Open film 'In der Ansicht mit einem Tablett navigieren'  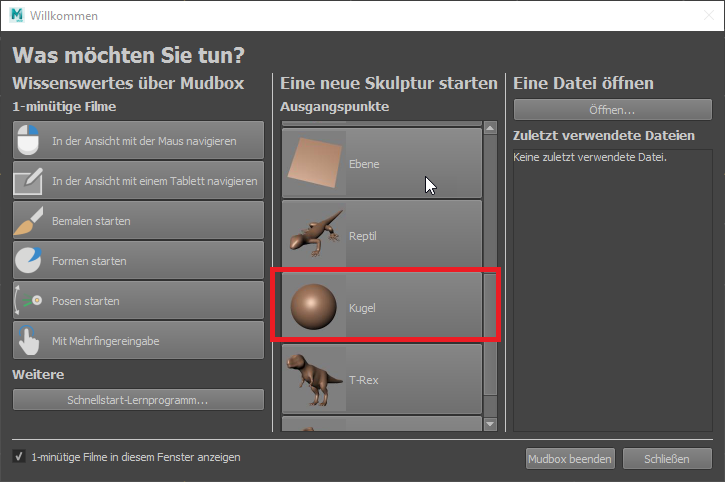point(138,180)
